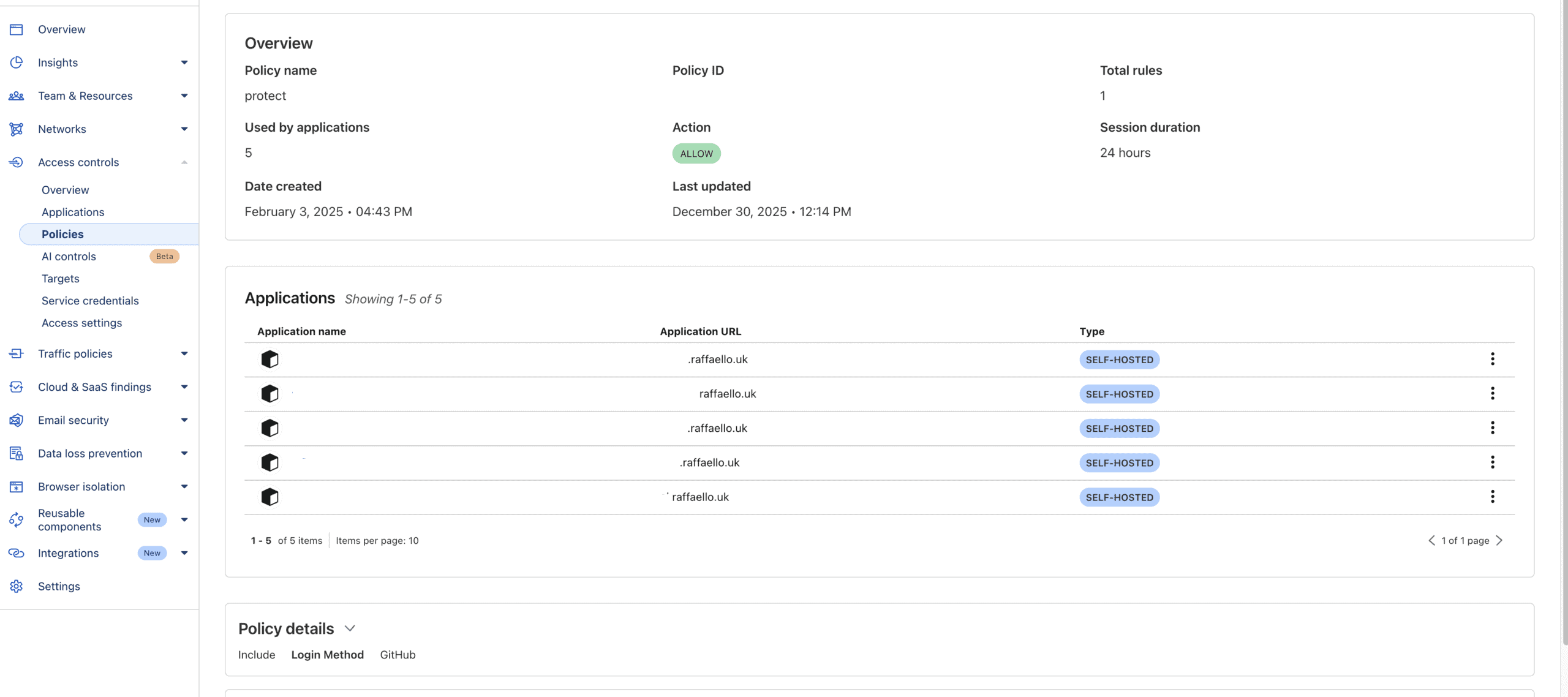1568x697 pixels.
Task: Click the GitHub login method value
Action: click(x=398, y=655)
